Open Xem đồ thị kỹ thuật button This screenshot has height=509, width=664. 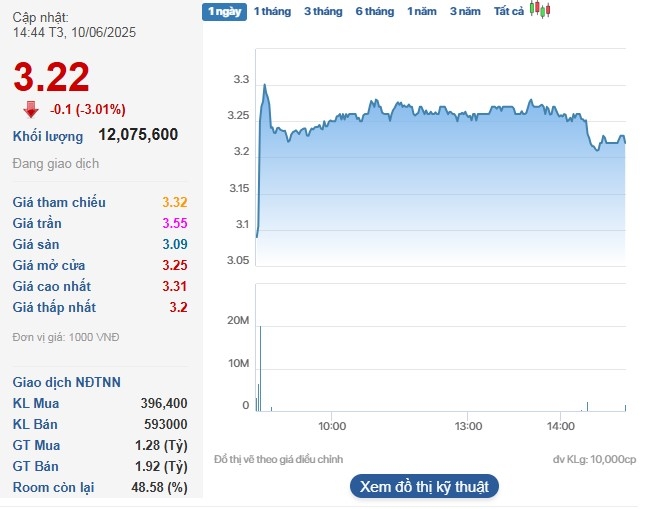click(x=423, y=487)
